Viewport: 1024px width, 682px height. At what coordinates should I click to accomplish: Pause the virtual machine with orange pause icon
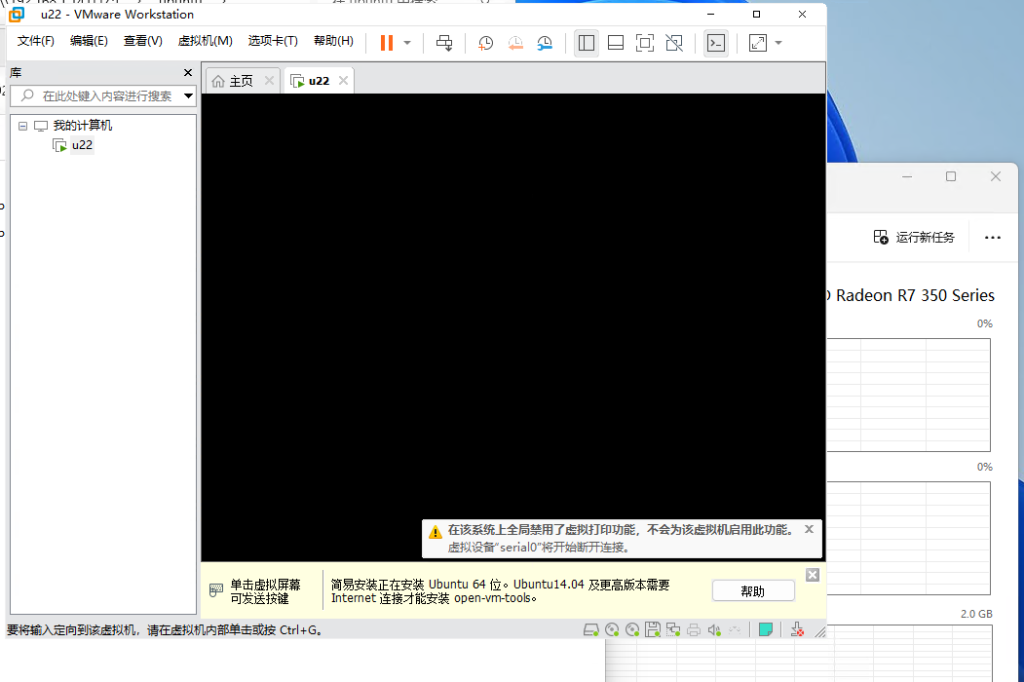(387, 43)
